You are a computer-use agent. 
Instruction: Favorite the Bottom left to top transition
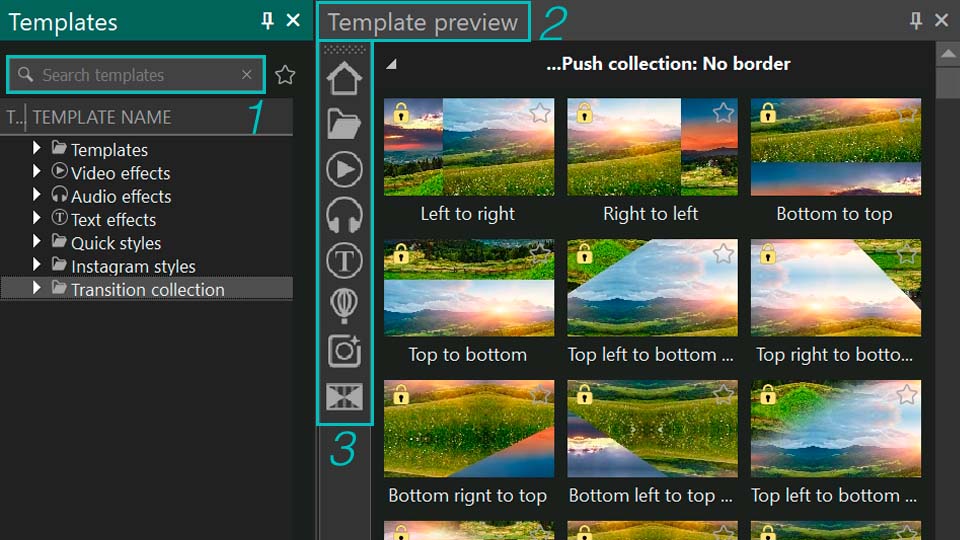723,394
